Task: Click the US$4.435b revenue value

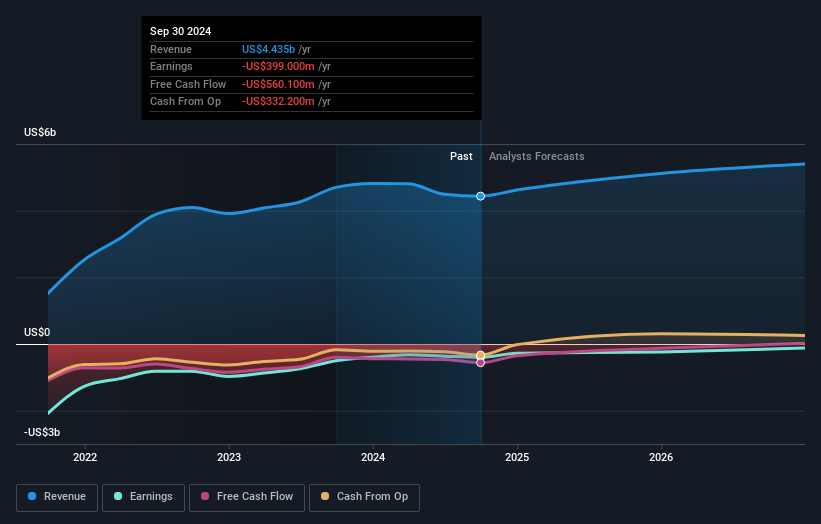Action: pyautogui.click(x=268, y=49)
